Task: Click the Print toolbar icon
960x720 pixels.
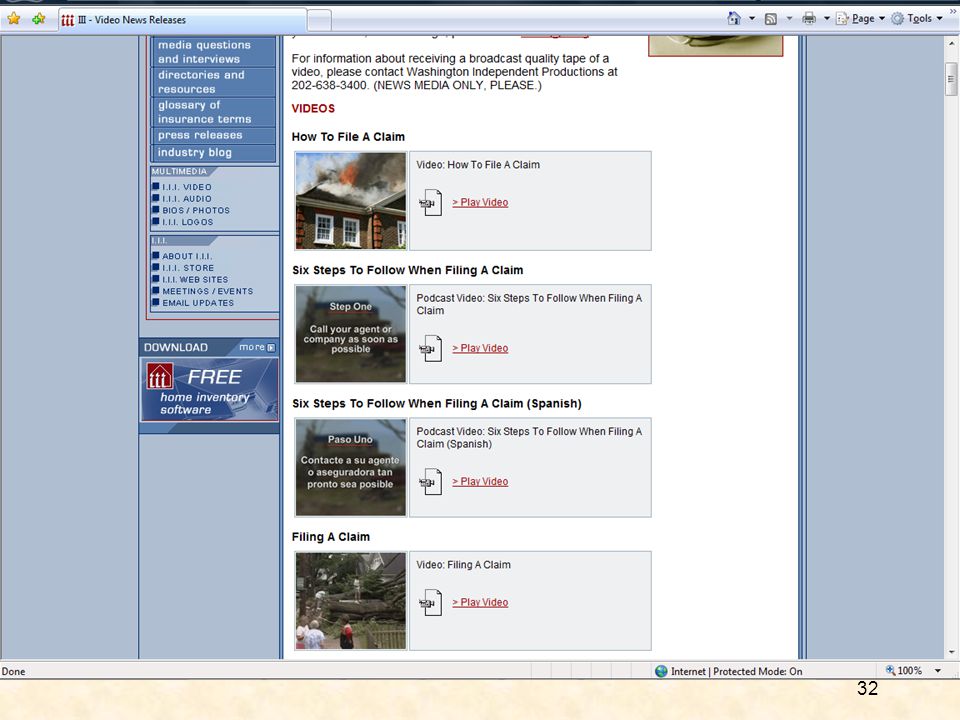Action: tap(809, 18)
